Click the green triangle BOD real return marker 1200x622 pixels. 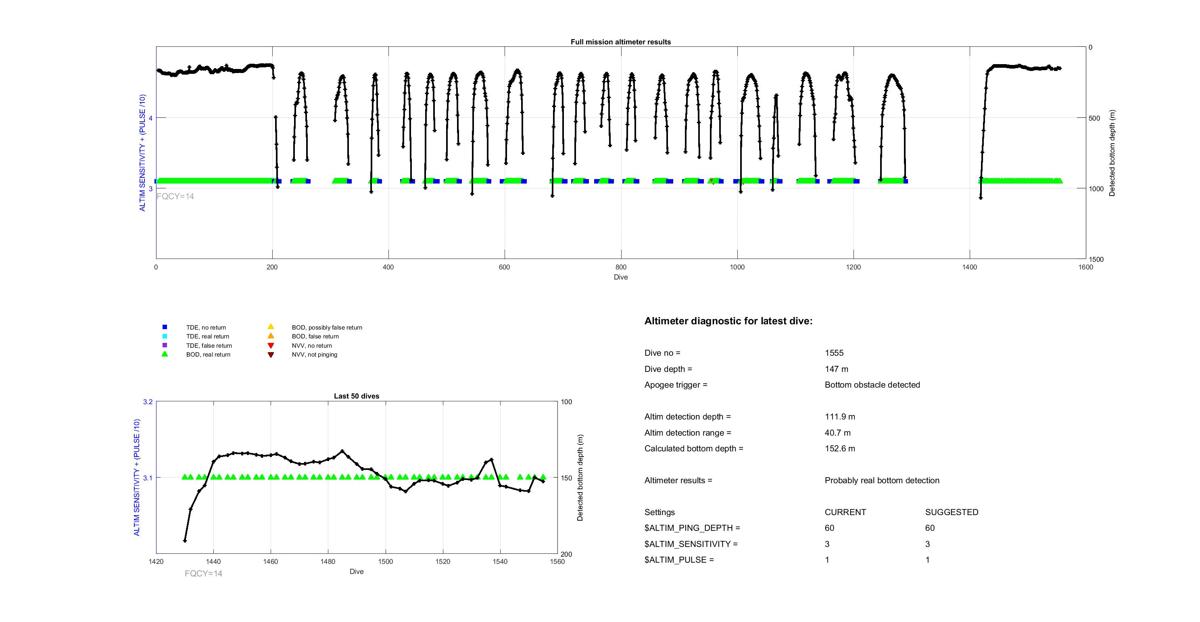164,354
